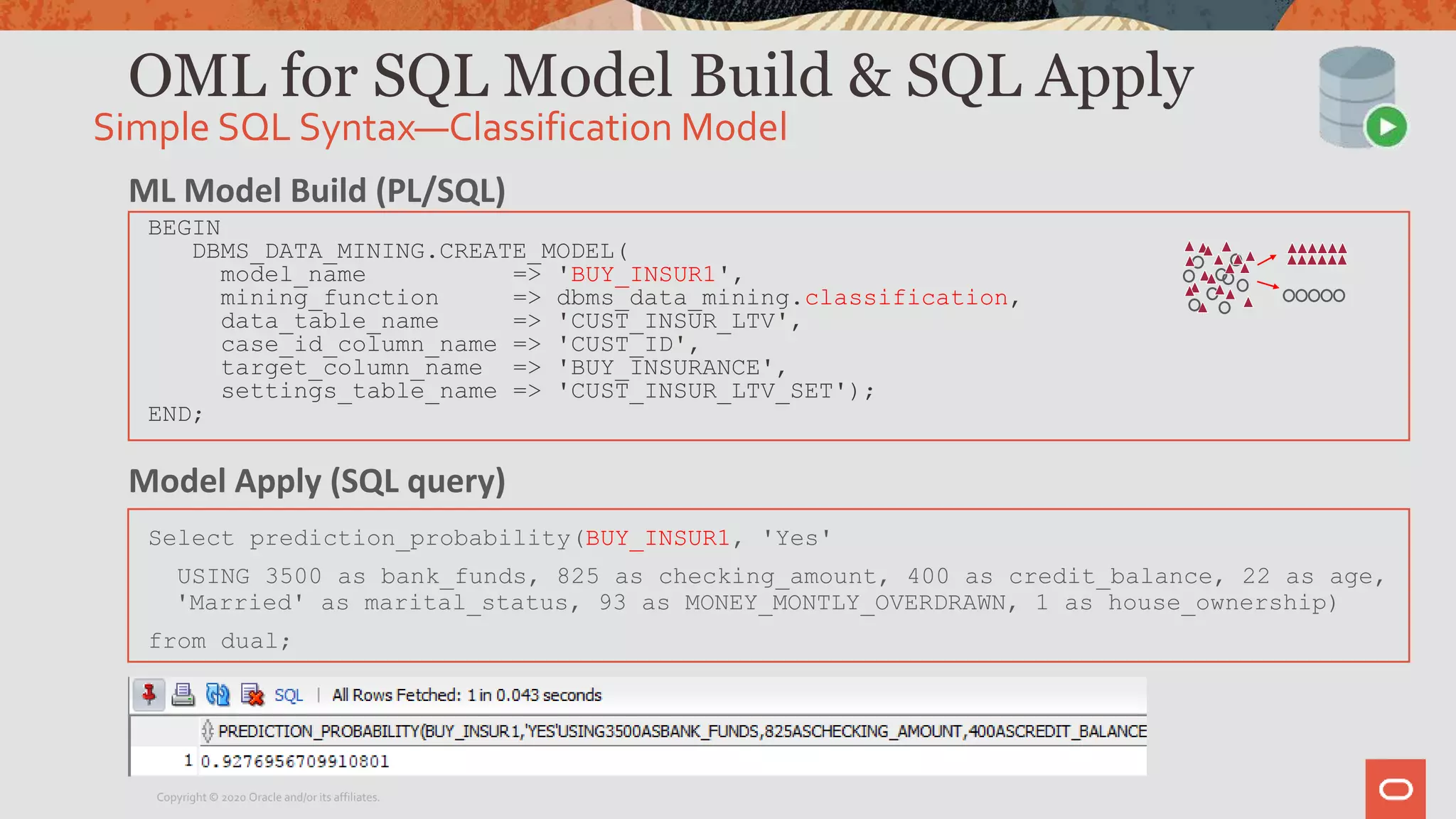Click the Oracle logo in bottom corner
The width and height of the screenshot is (1456, 819).
[1395, 789]
